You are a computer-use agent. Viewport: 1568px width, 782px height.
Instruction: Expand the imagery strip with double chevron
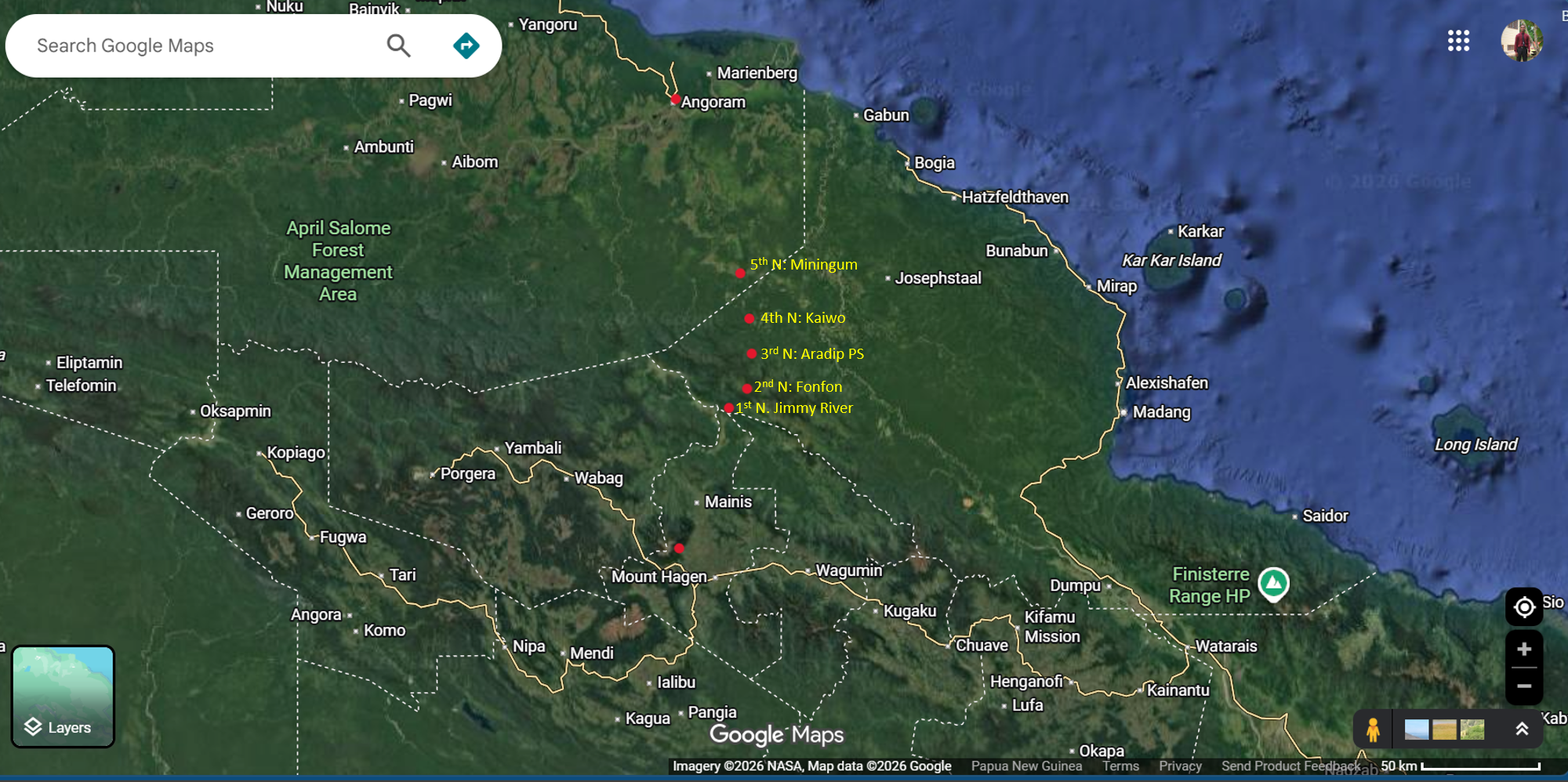coord(1522,730)
